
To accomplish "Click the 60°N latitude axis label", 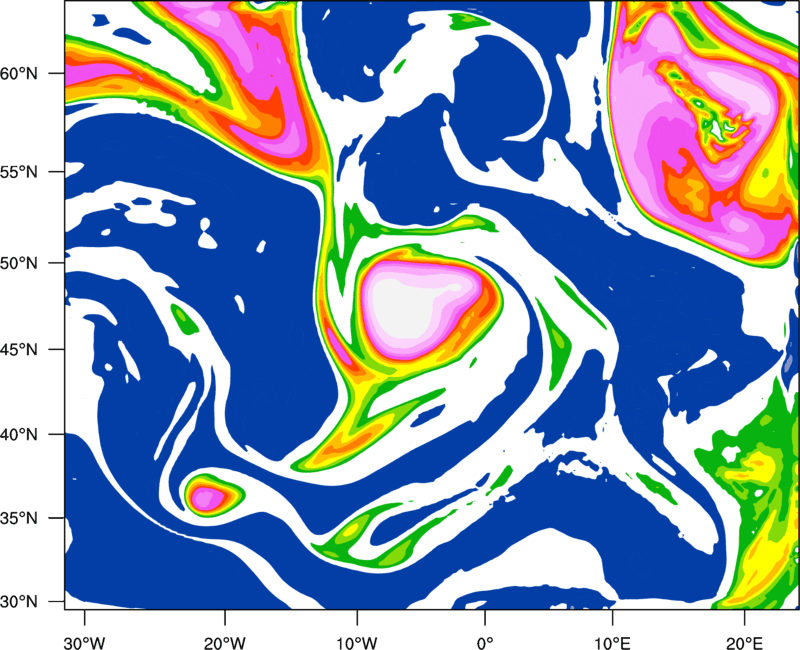I will [x=19, y=74].
